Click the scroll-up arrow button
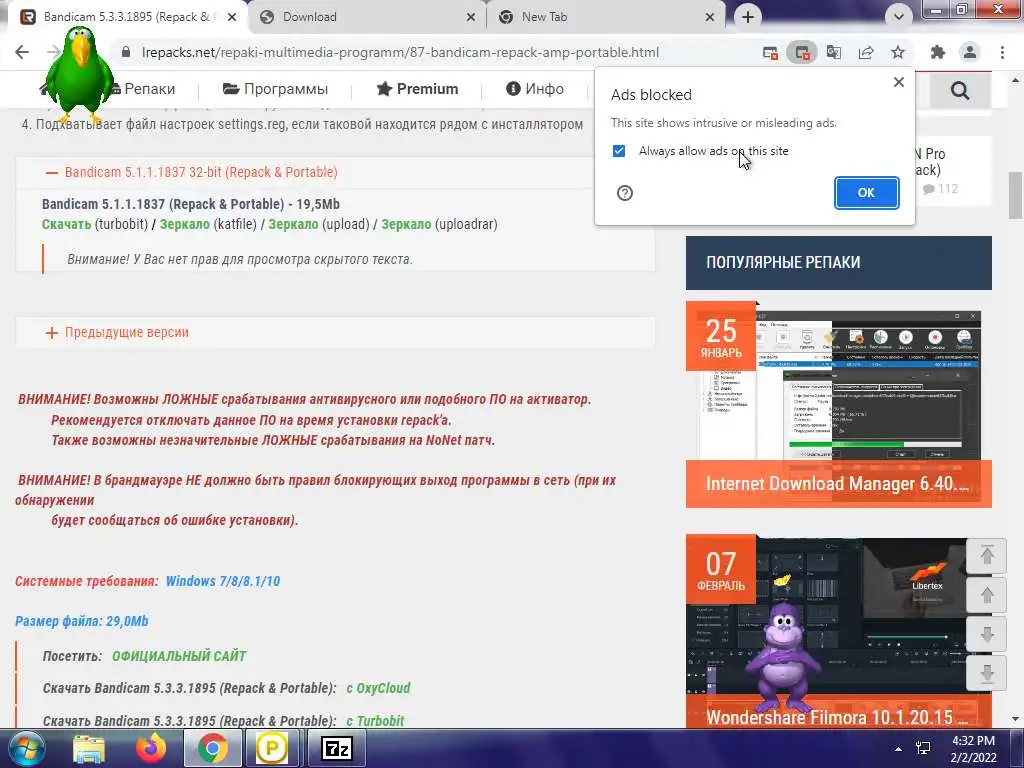Image resolution: width=1024 pixels, height=768 pixels. click(x=987, y=595)
